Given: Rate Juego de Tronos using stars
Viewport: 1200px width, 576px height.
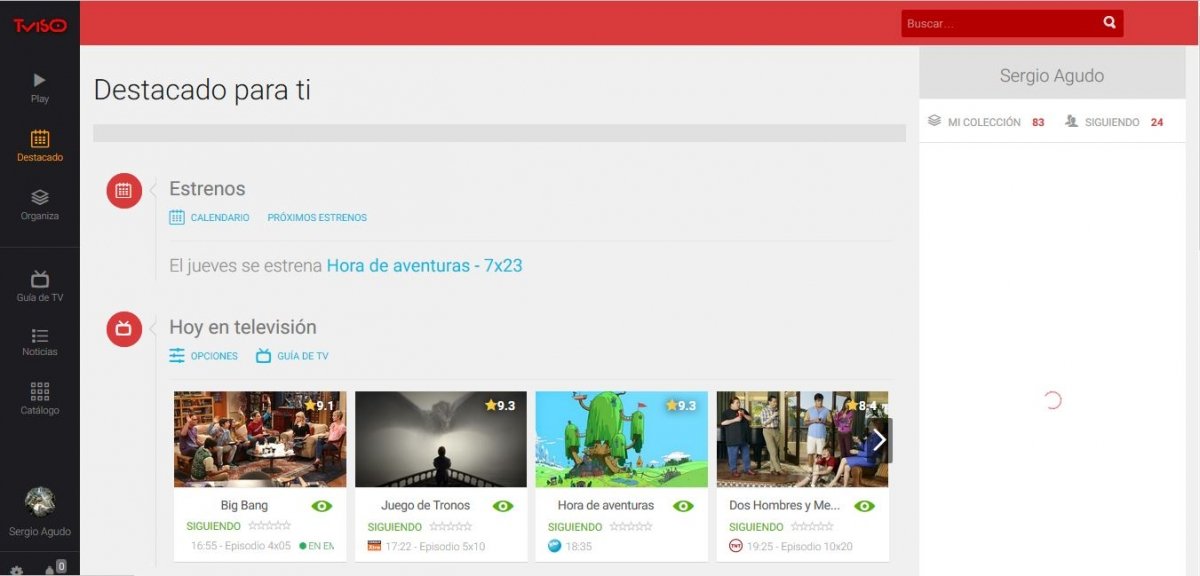Looking at the screenshot, I should coord(450,526).
